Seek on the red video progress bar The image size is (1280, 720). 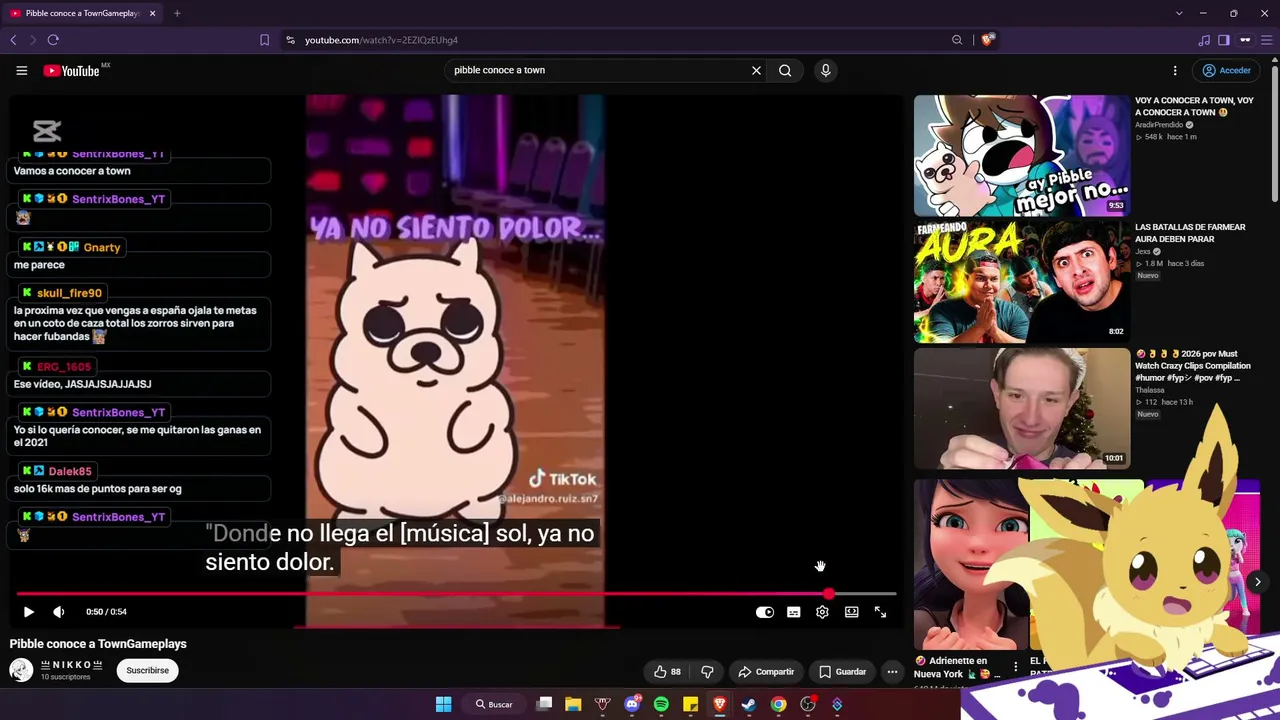click(456, 594)
